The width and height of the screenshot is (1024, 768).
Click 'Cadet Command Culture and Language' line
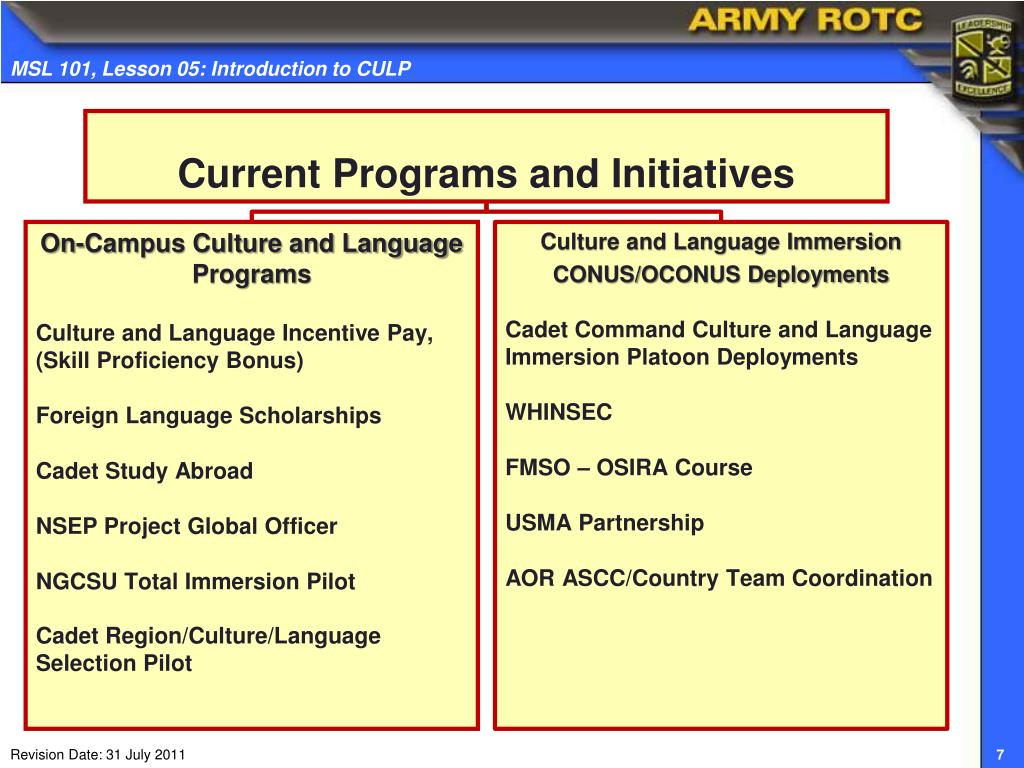click(x=718, y=330)
